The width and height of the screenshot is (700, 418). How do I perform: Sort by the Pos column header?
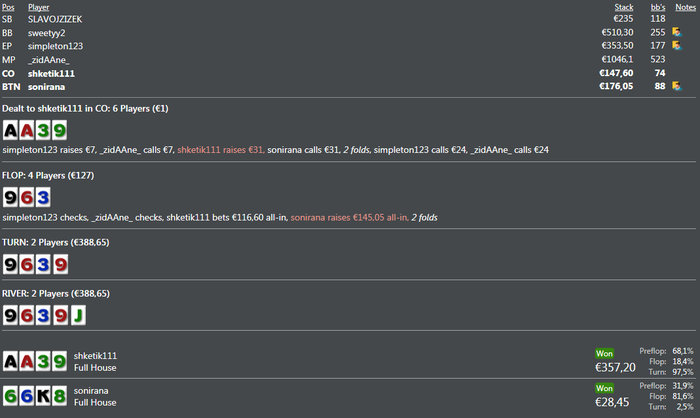click(8, 6)
